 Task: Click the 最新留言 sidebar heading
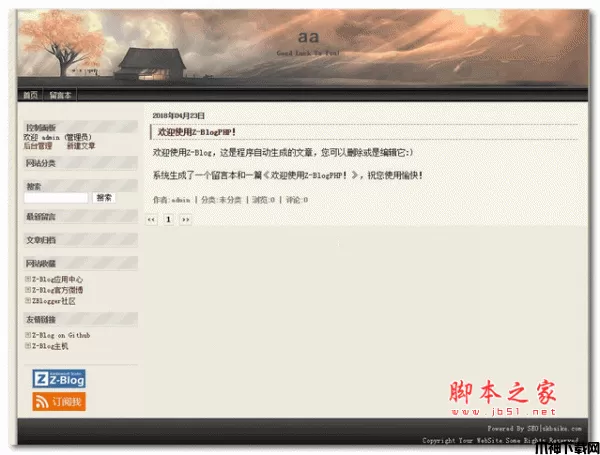(41, 217)
